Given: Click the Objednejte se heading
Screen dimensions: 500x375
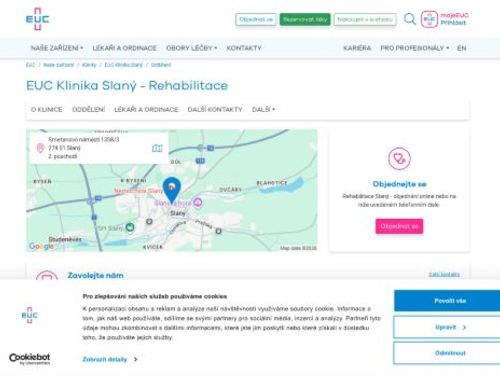Looking at the screenshot, I should pos(399,184).
